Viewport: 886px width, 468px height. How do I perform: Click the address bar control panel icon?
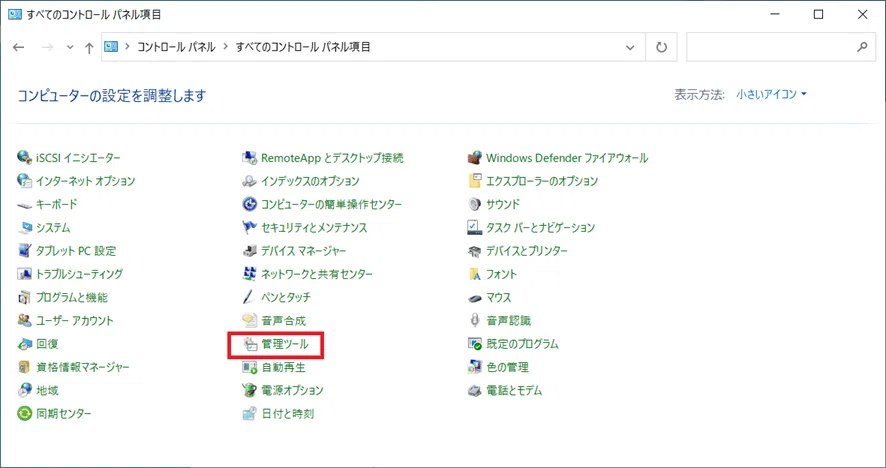(111, 47)
